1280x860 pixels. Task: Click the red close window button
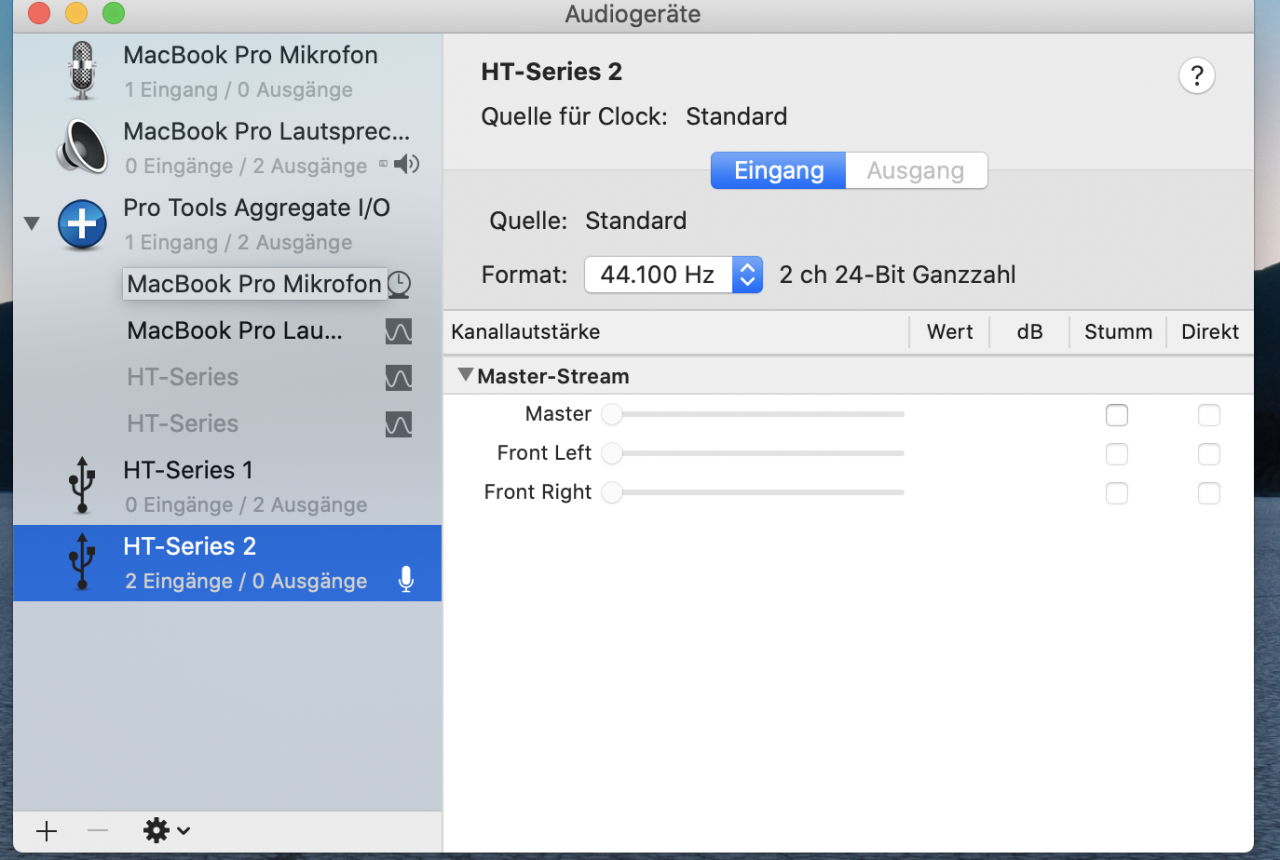pos(38,14)
